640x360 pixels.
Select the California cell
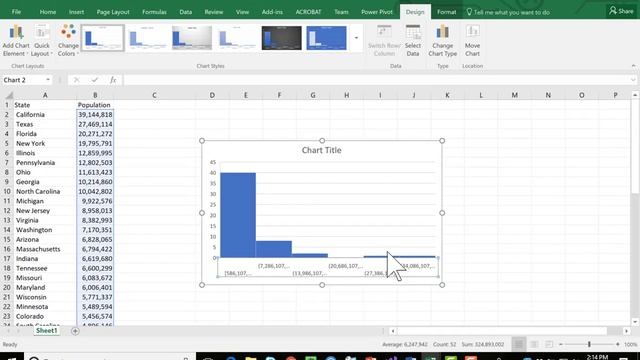(x=45, y=115)
